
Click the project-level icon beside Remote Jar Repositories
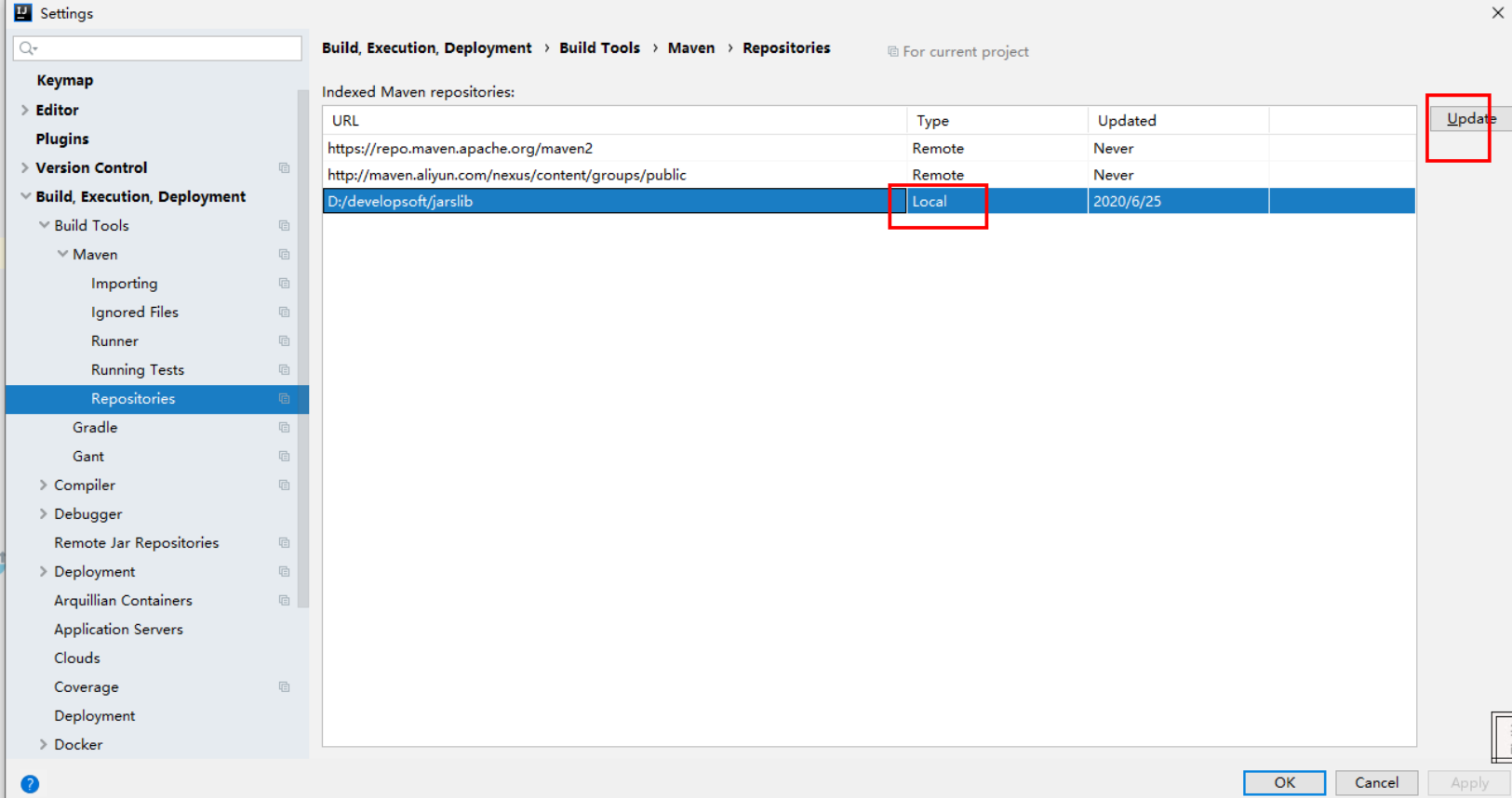click(285, 543)
